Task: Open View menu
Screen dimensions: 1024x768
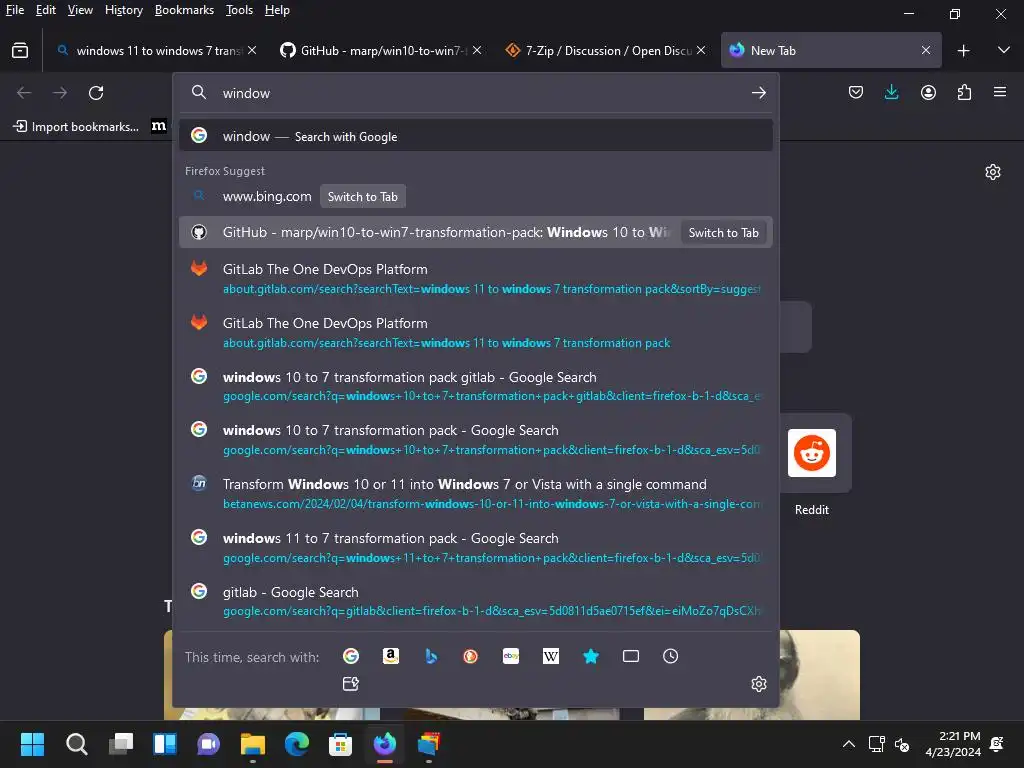Action: pos(80,10)
